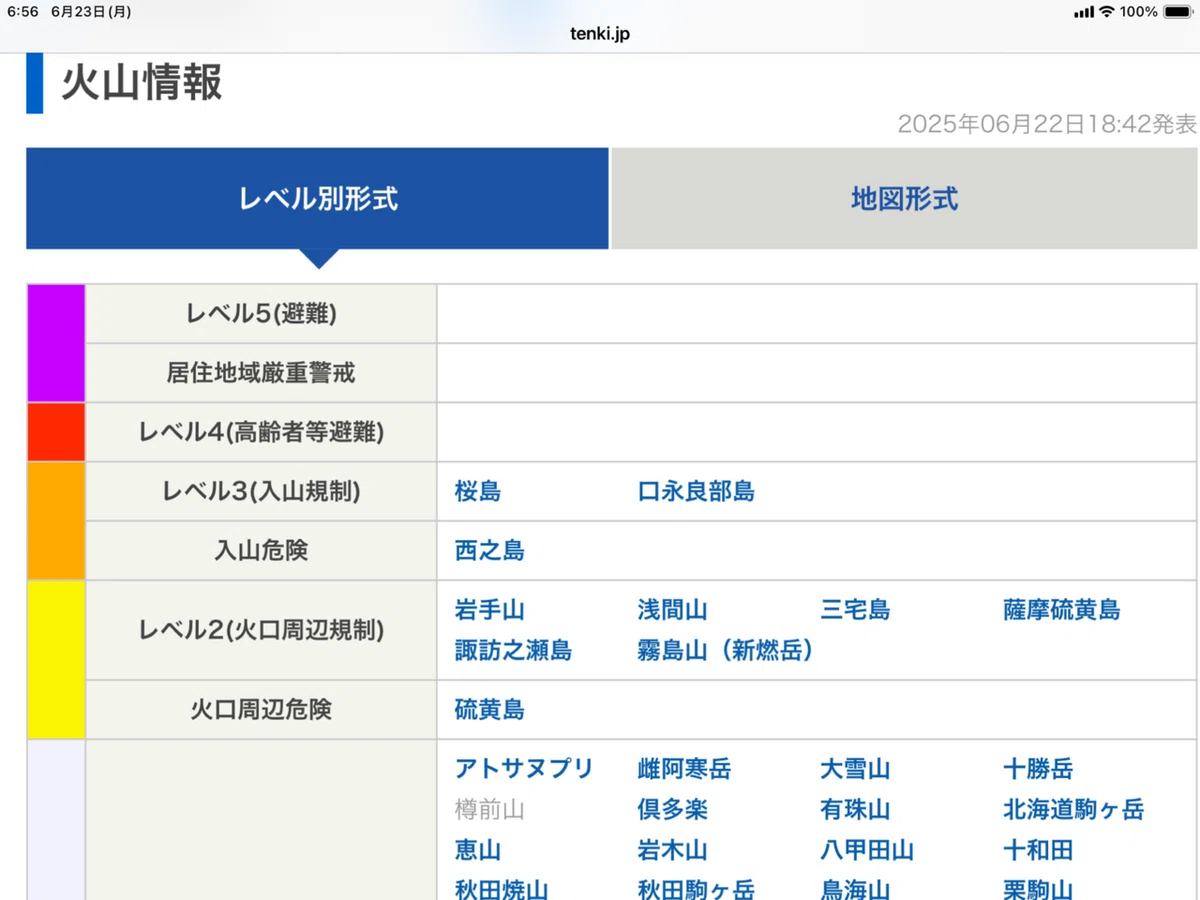The width and height of the screenshot is (1200, 900).
Task: Open the 薩摩硫黄島 link
Action: (x=1062, y=610)
